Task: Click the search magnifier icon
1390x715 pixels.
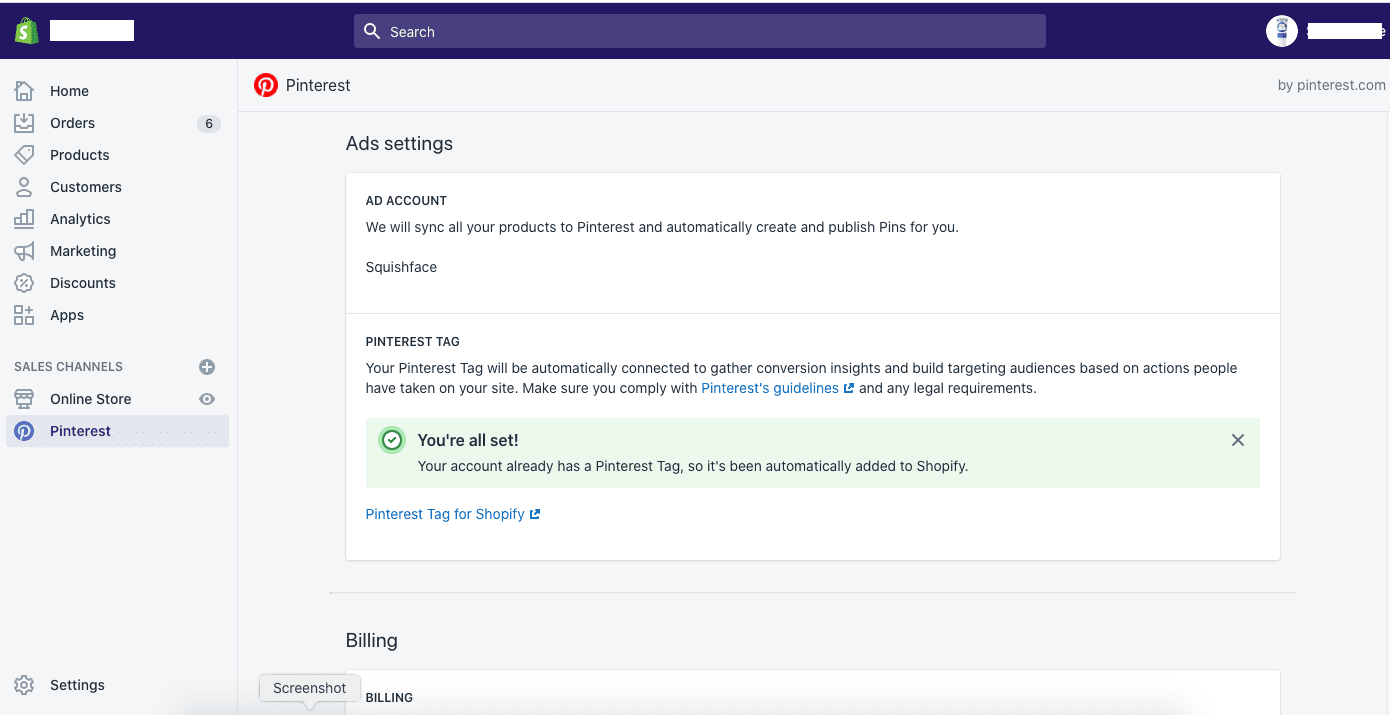Action: click(372, 31)
